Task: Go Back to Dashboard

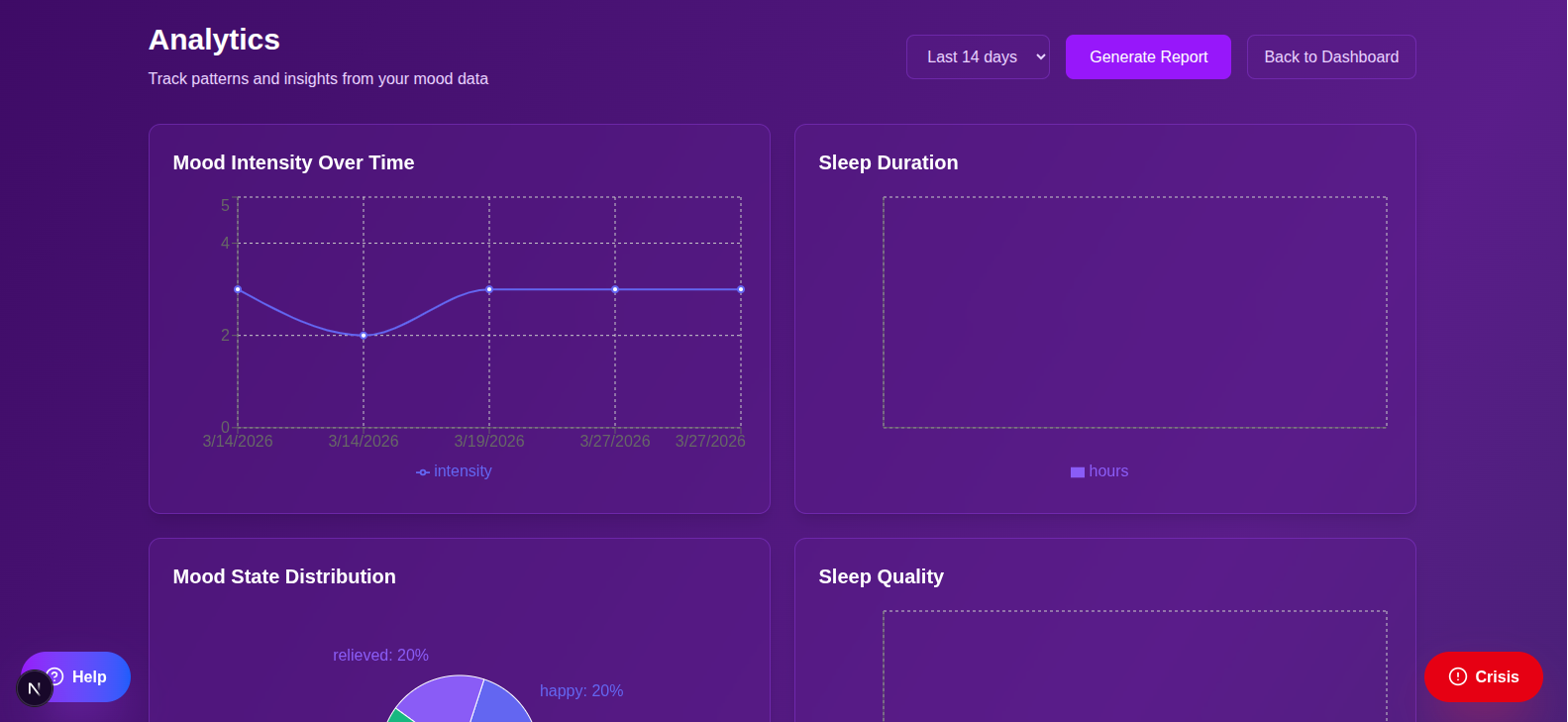Action: point(1331,56)
